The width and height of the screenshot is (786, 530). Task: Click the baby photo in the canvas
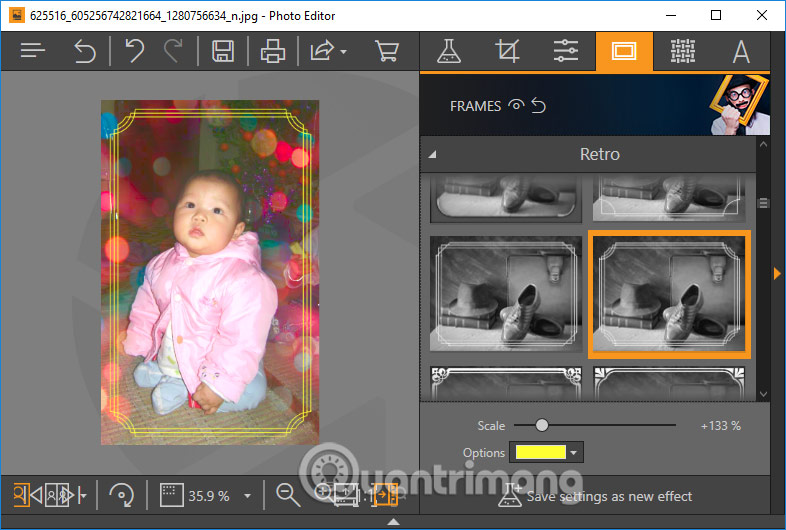coord(210,272)
